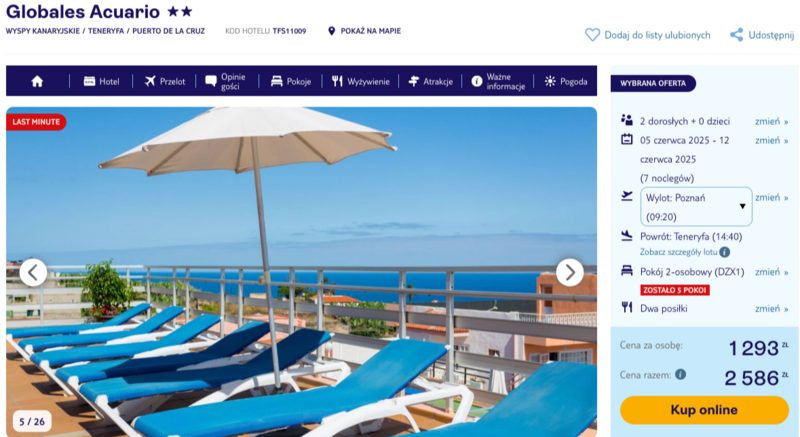This screenshot has width=800, height=437.
Task: Show previous gallery photo arrow
Action: click(x=33, y=272)
